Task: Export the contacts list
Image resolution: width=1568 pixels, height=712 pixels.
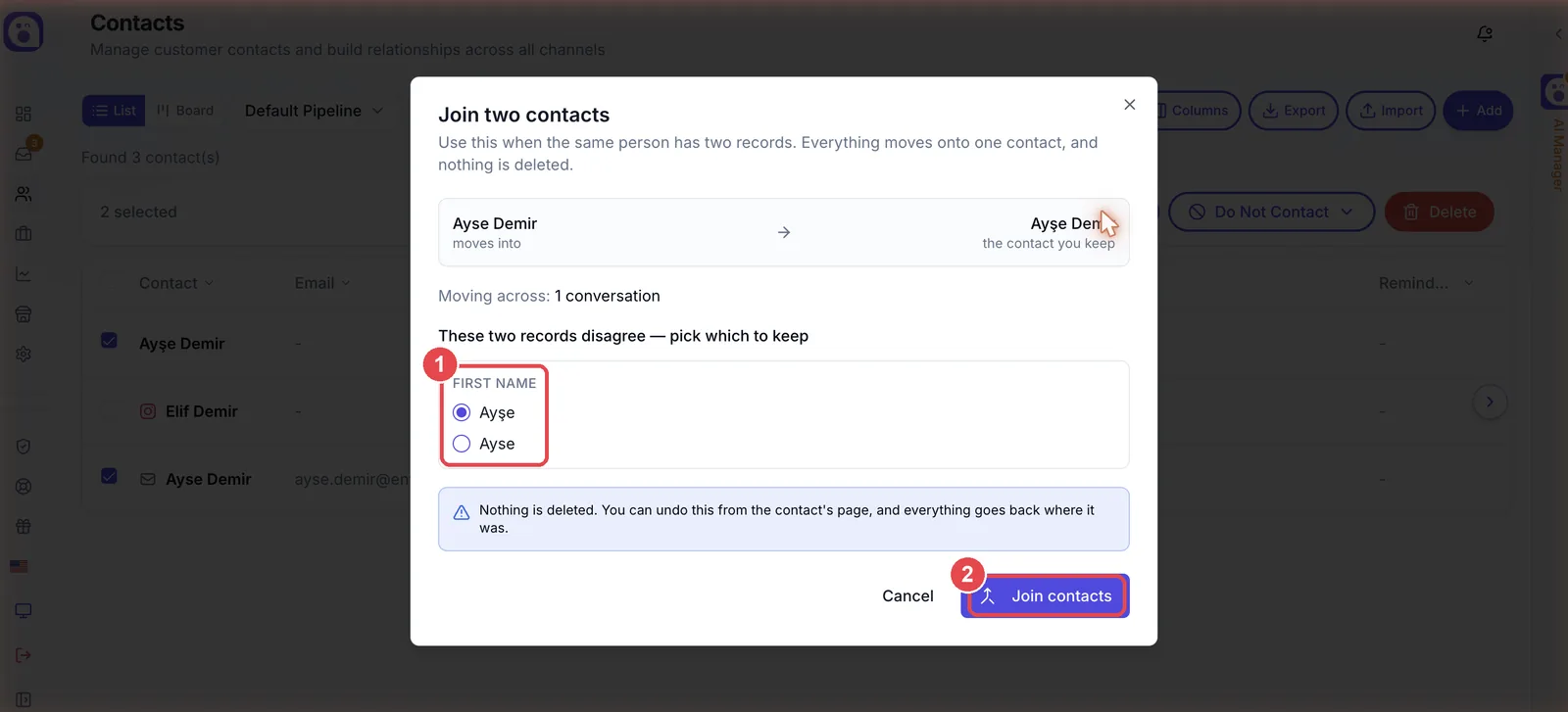Action: click(x=1294, y=111)
